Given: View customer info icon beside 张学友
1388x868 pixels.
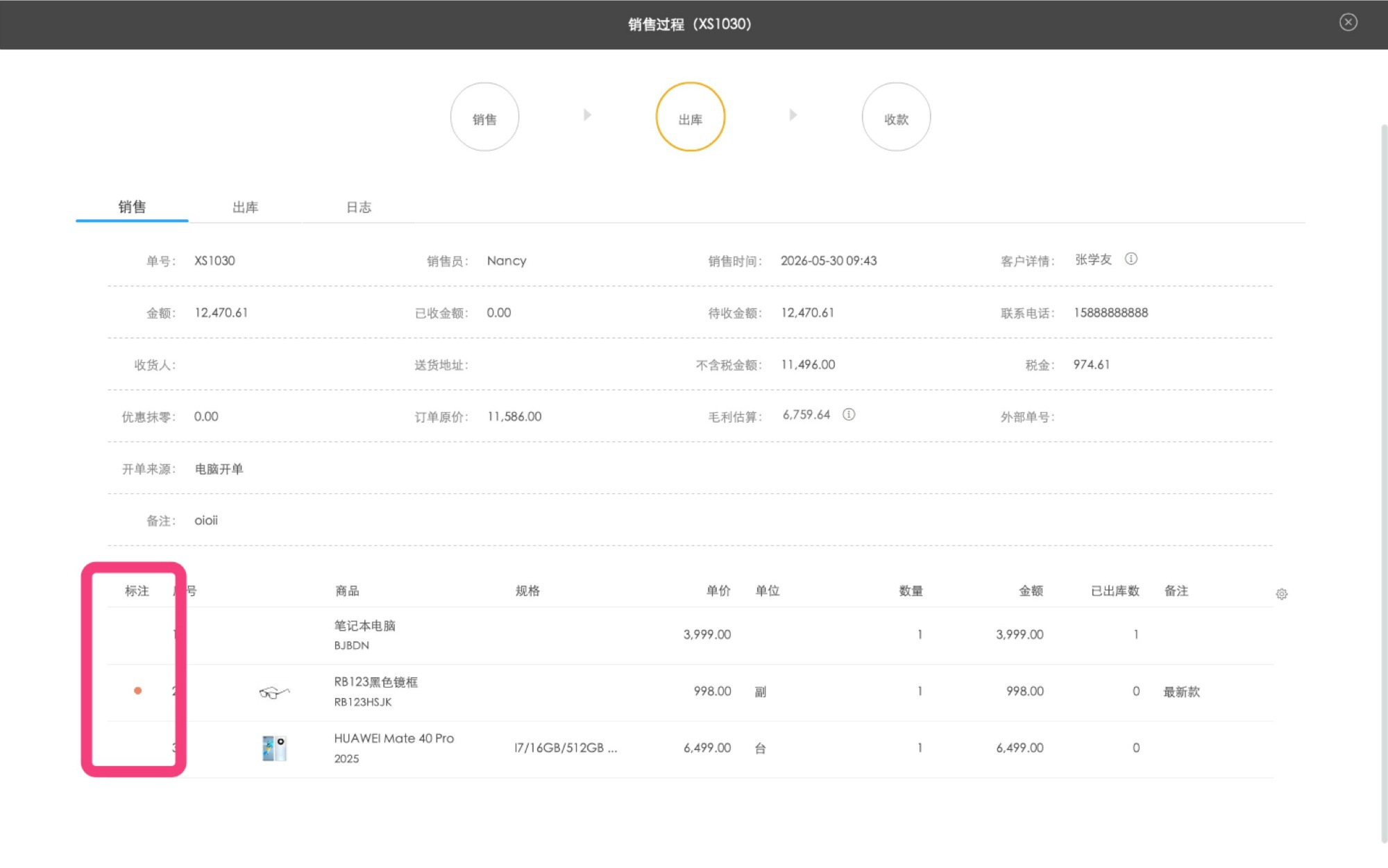Looking at the screenshot, I should click(1131, 259).
